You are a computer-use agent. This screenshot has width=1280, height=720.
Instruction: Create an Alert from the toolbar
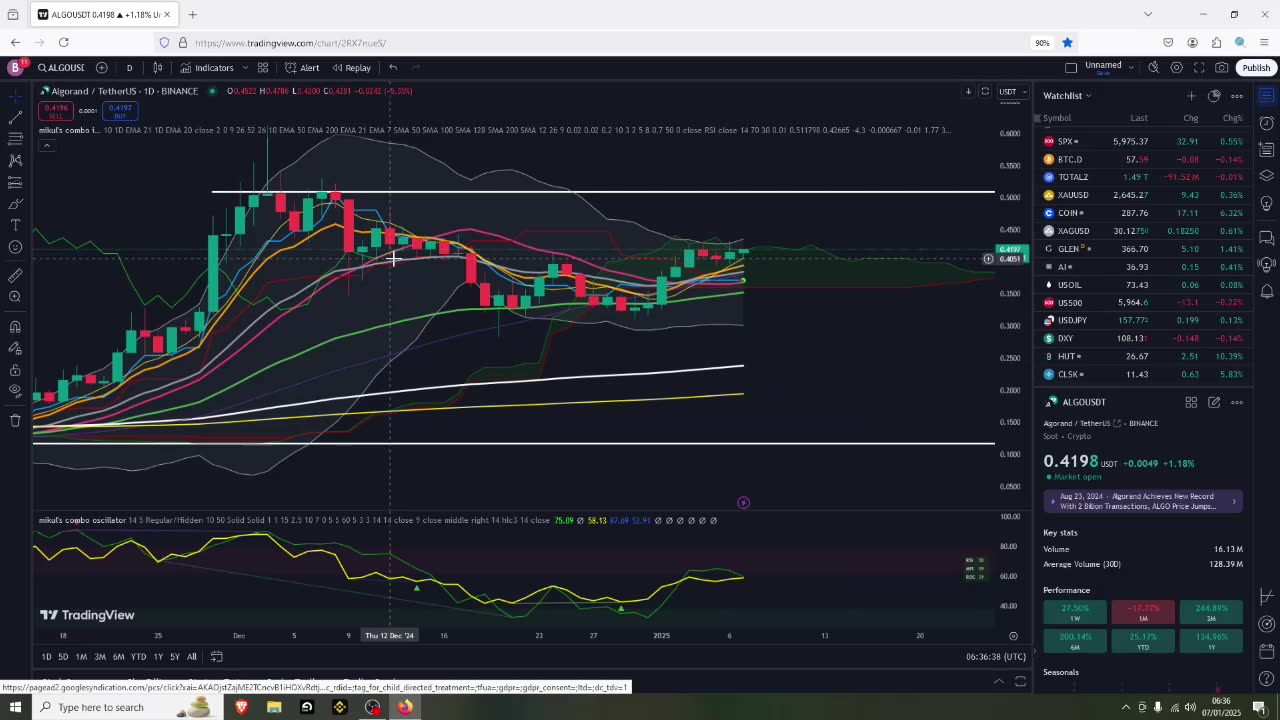point(302,68)
